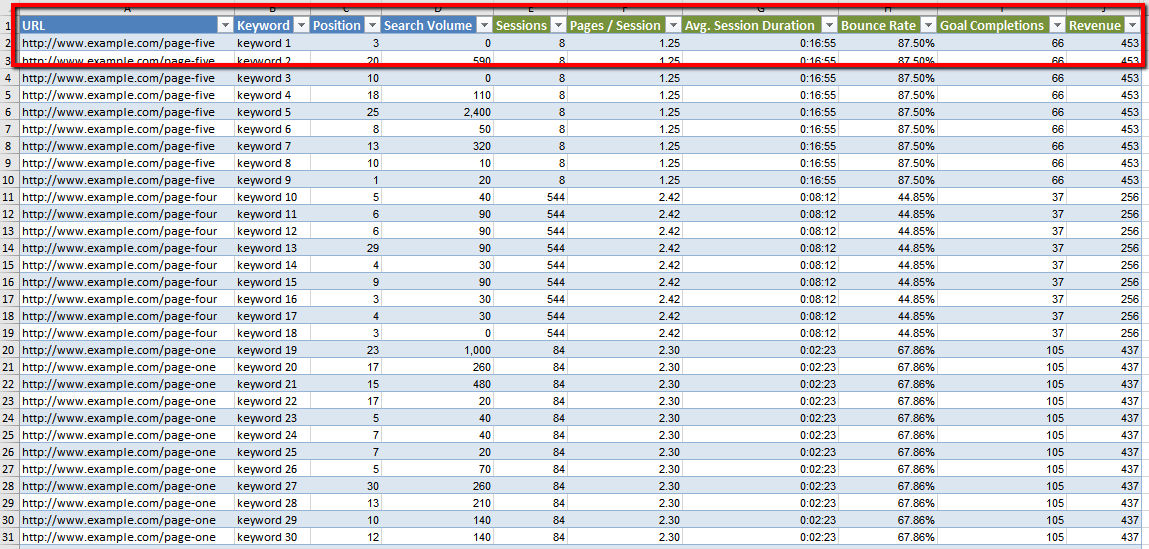The width and height of the screenshot is (1149, 549).
Task: Click the 2,400 search volume cell
Action: (437, 111)
